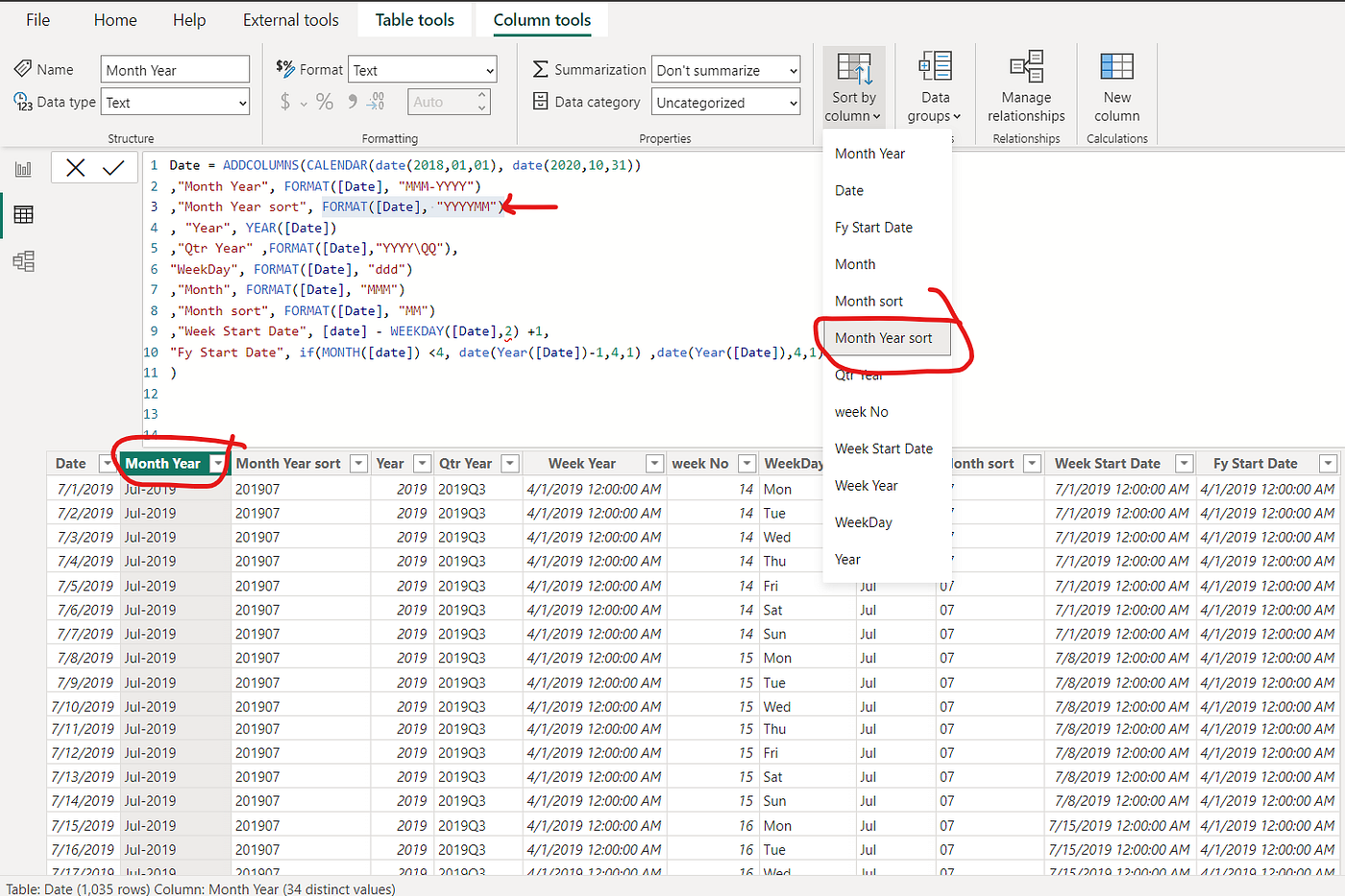Select the Data view table icon
Image resolution: width=1345 pixels, height=896 pixels.
[x=24, y=215]
